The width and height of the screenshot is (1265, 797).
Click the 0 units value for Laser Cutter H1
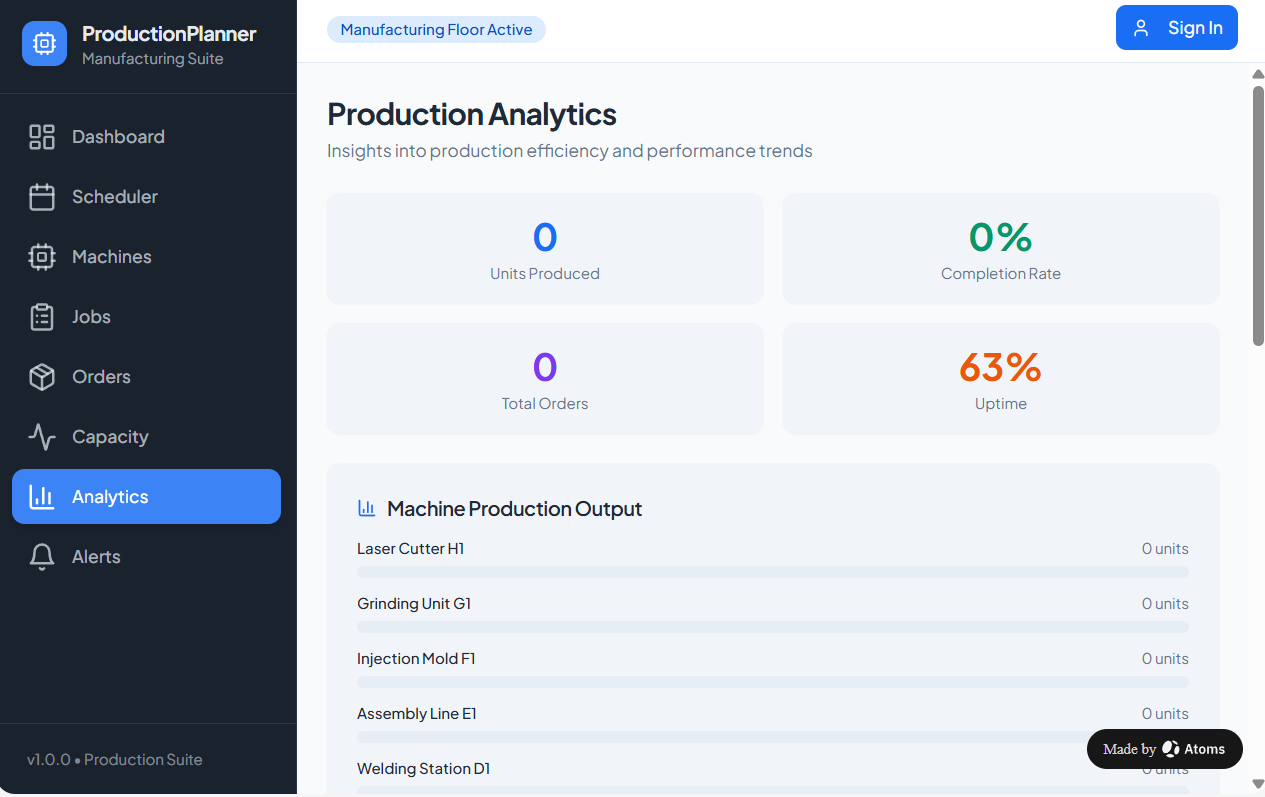1165,549
